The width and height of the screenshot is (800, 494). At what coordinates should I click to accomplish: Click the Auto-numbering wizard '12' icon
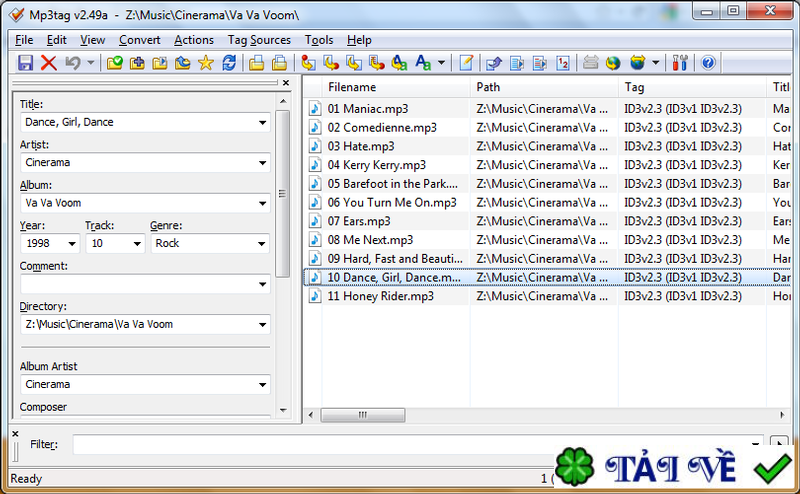pos(563,63)
